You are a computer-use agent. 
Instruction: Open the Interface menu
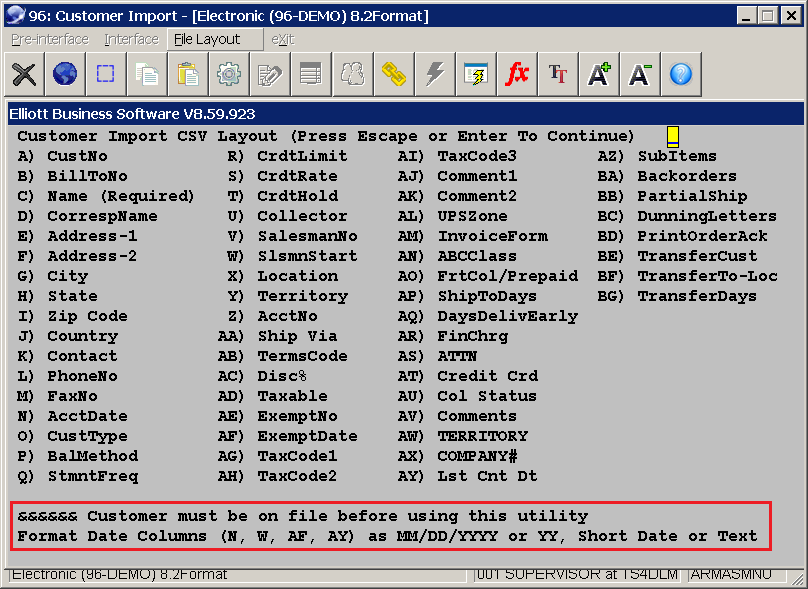[131, 39]
